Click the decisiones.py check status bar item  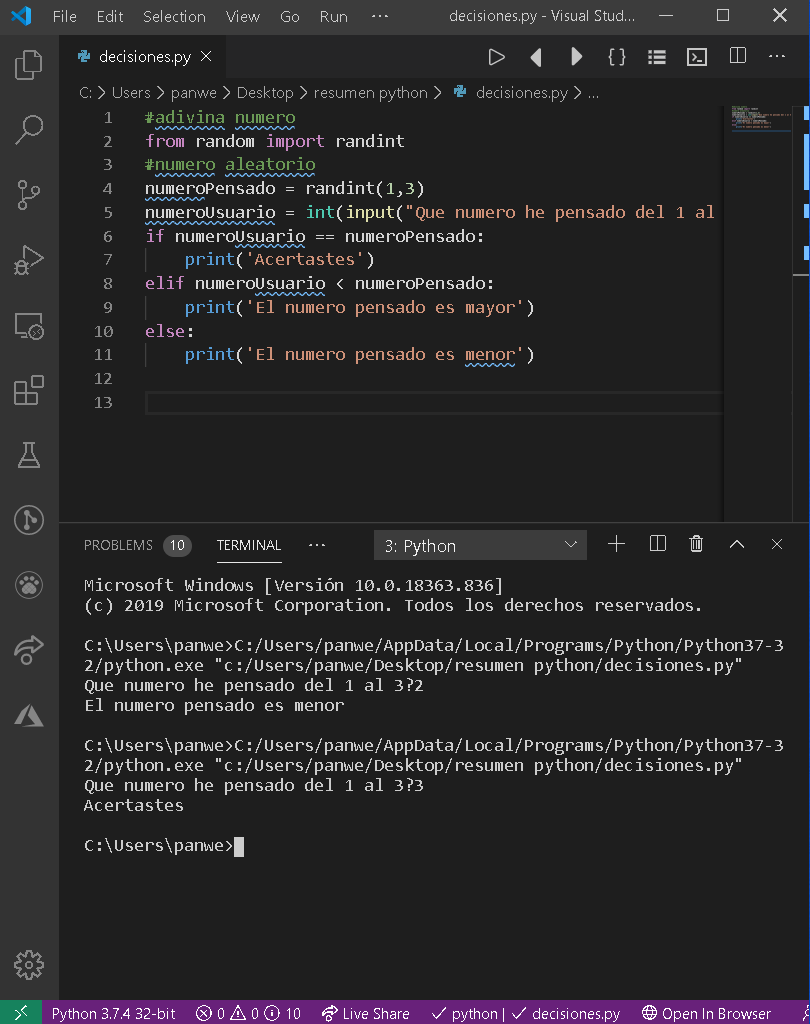click(x=566, y=1013)
